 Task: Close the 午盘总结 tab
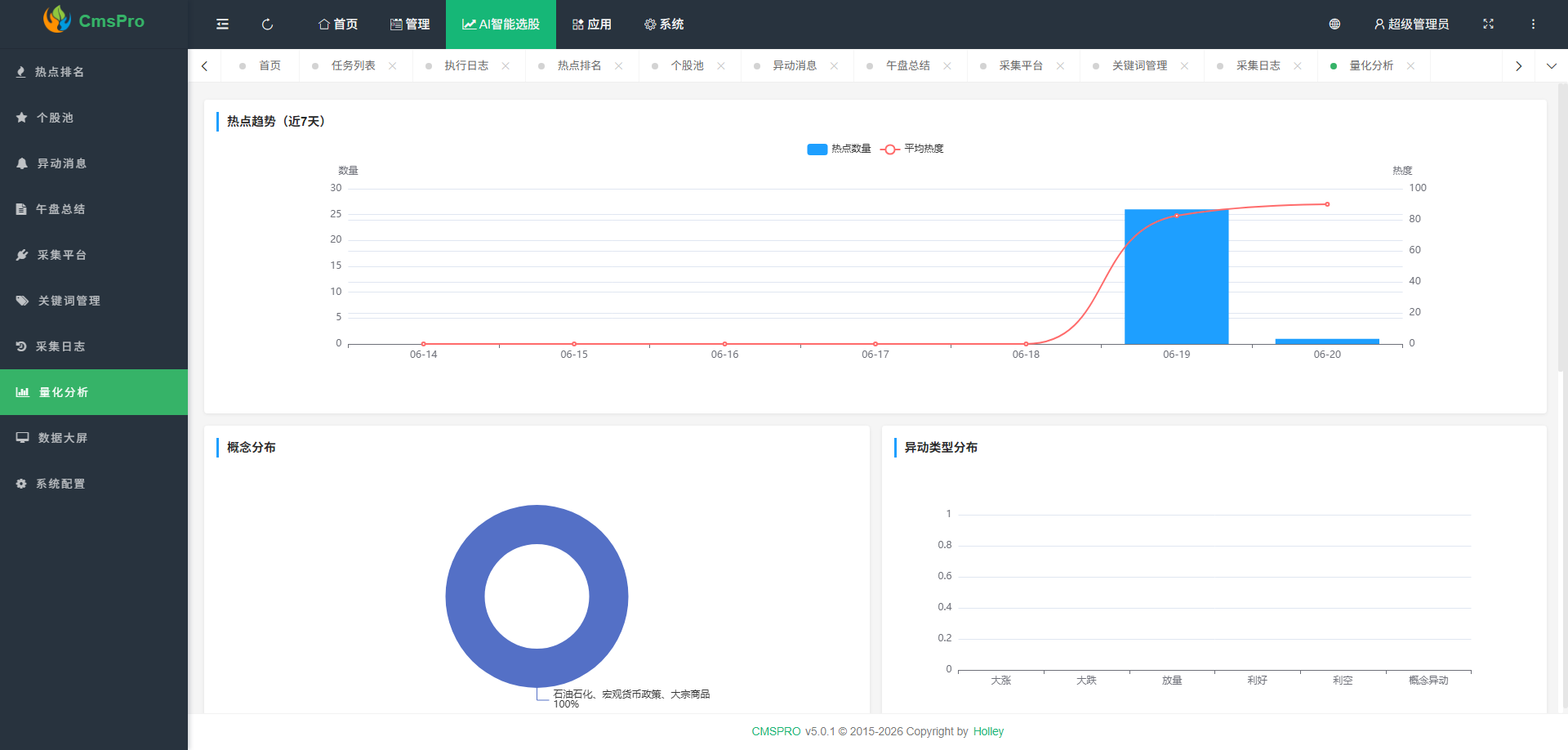pyautogui.click(x=947, y=66)
